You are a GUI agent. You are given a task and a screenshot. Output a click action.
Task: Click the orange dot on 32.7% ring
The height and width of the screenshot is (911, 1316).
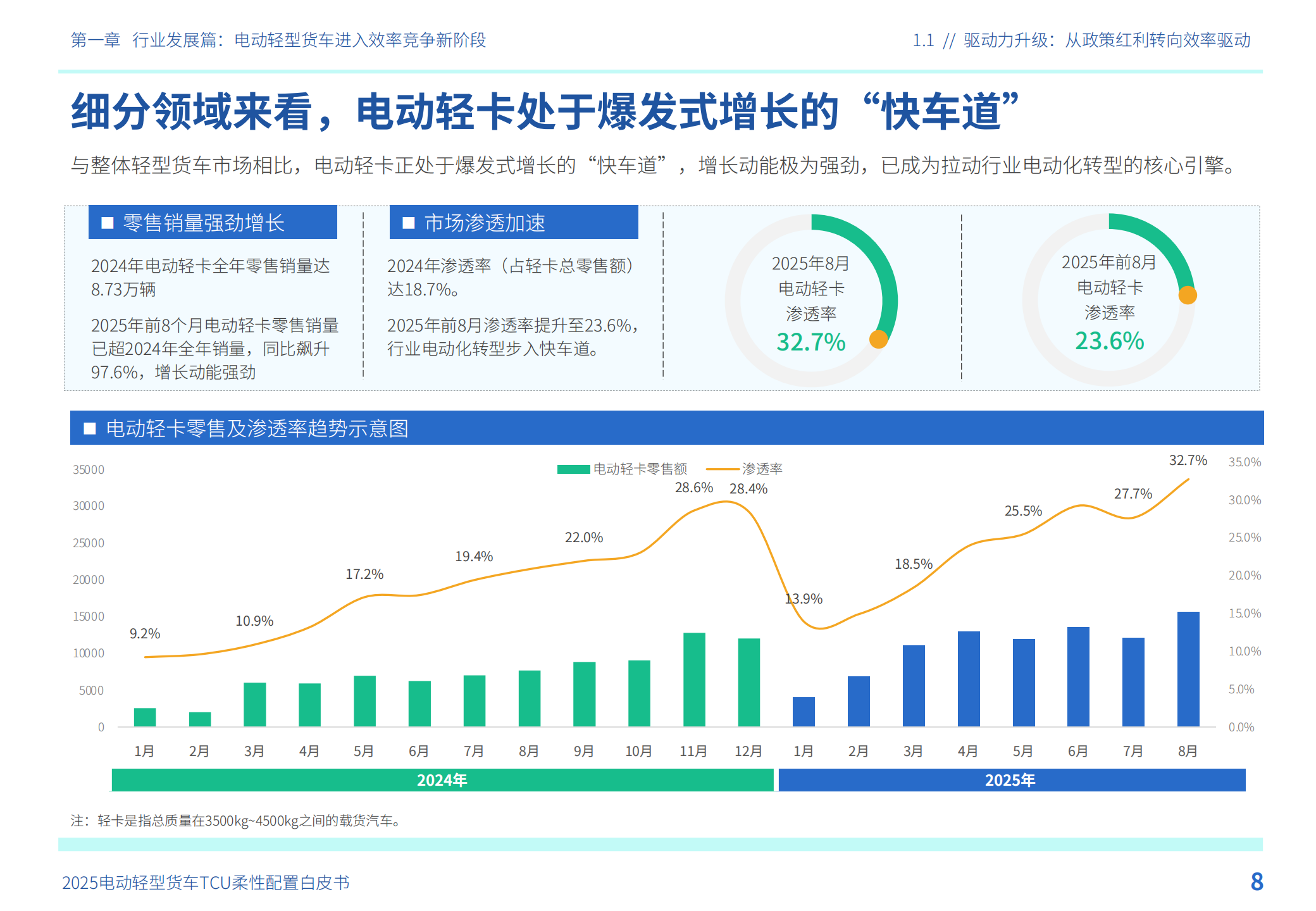point(878,340)
